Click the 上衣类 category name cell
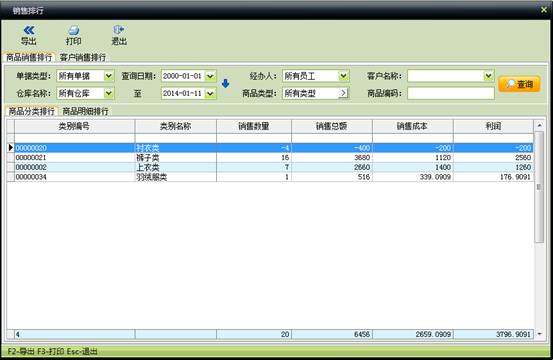553x360 pixels. (x=176, y=167)
